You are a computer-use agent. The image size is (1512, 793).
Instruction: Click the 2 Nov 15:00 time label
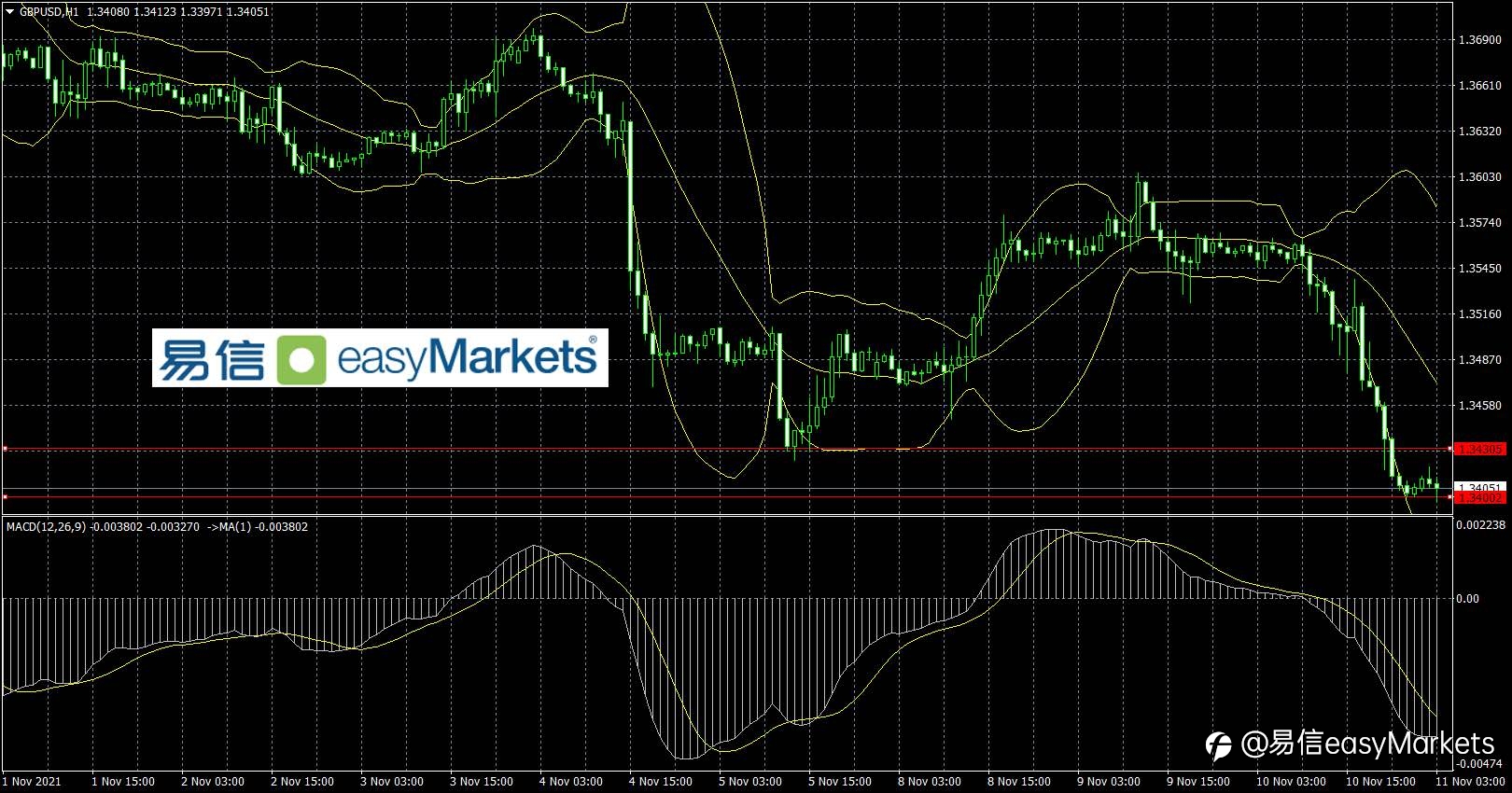coord(302,782)
